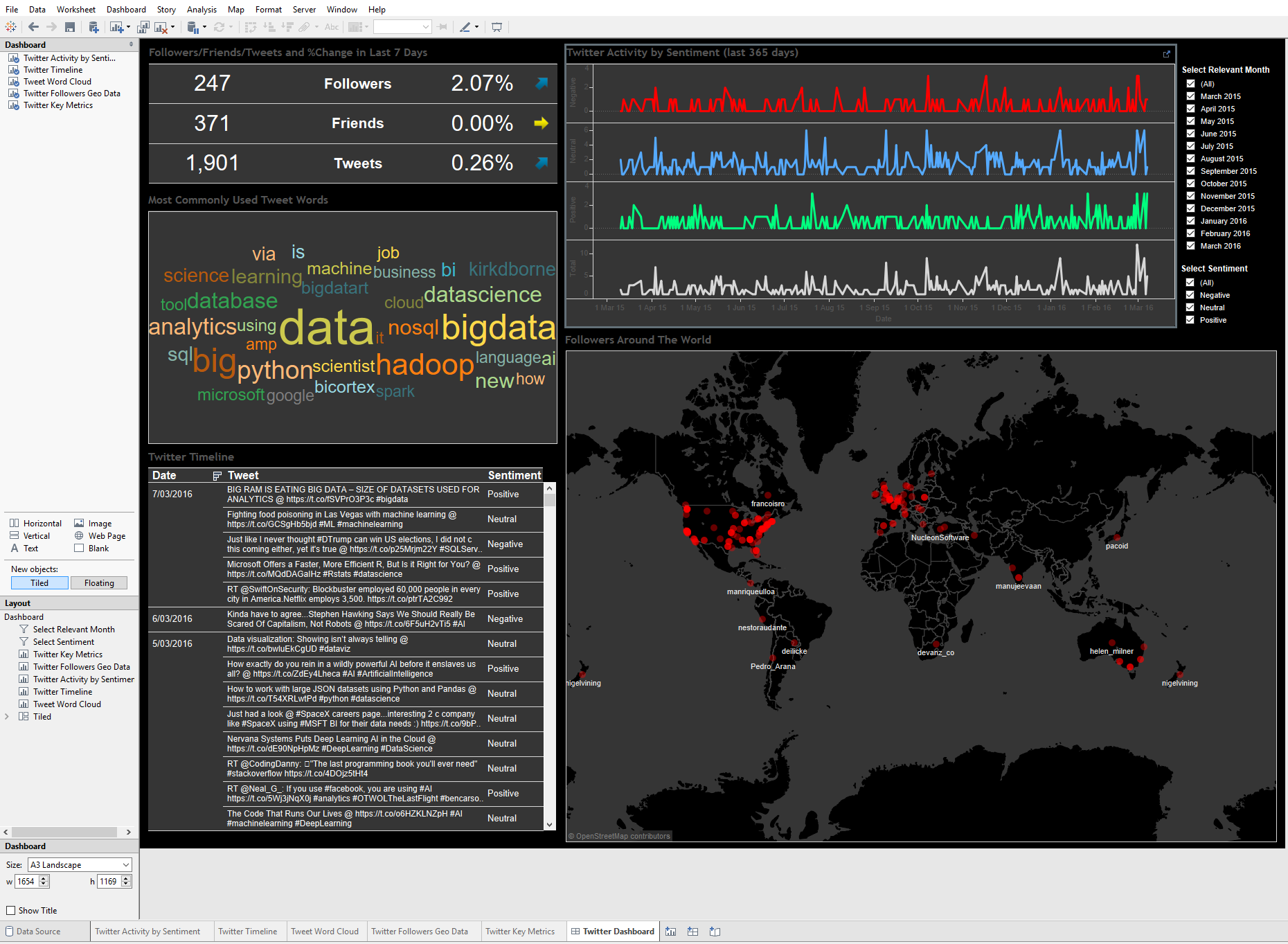Image resolution: width=1288 pixels, height=944 pixels.
Task: Click the 'hadoop' word in word cloud
Action: pyautogui.click(x=424, y=364)
